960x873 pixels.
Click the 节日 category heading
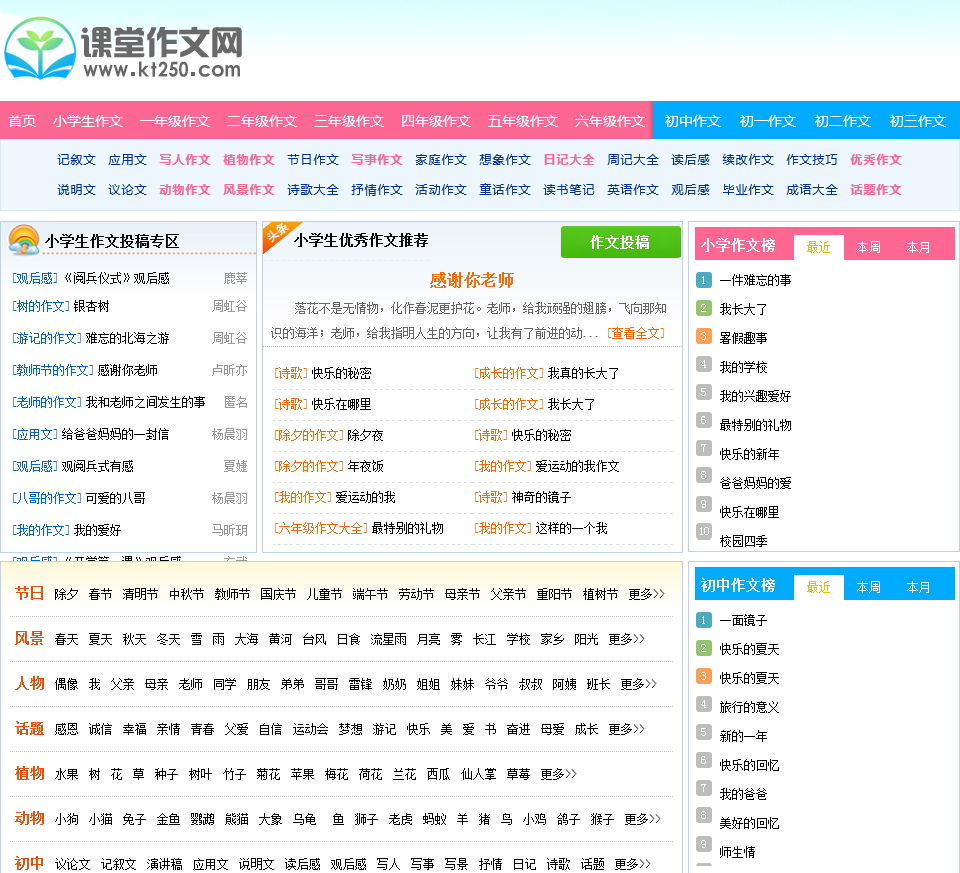29,593
